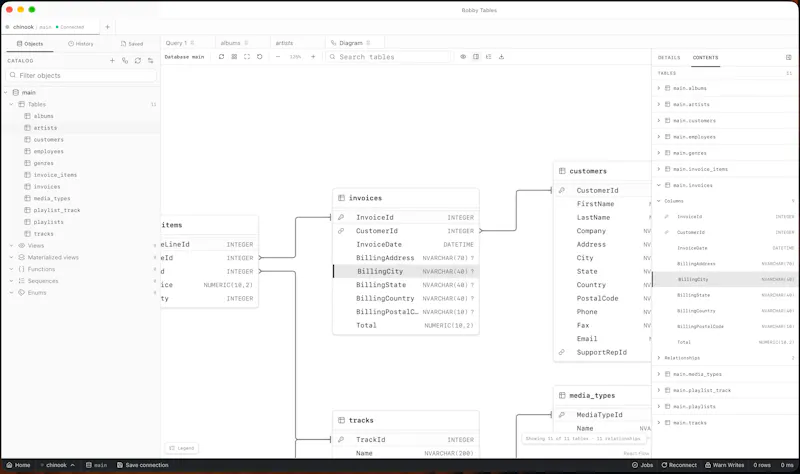This screenshot has width=800, height=474.
Task: Open the Query 1 tab
Action: click(177, 43)
